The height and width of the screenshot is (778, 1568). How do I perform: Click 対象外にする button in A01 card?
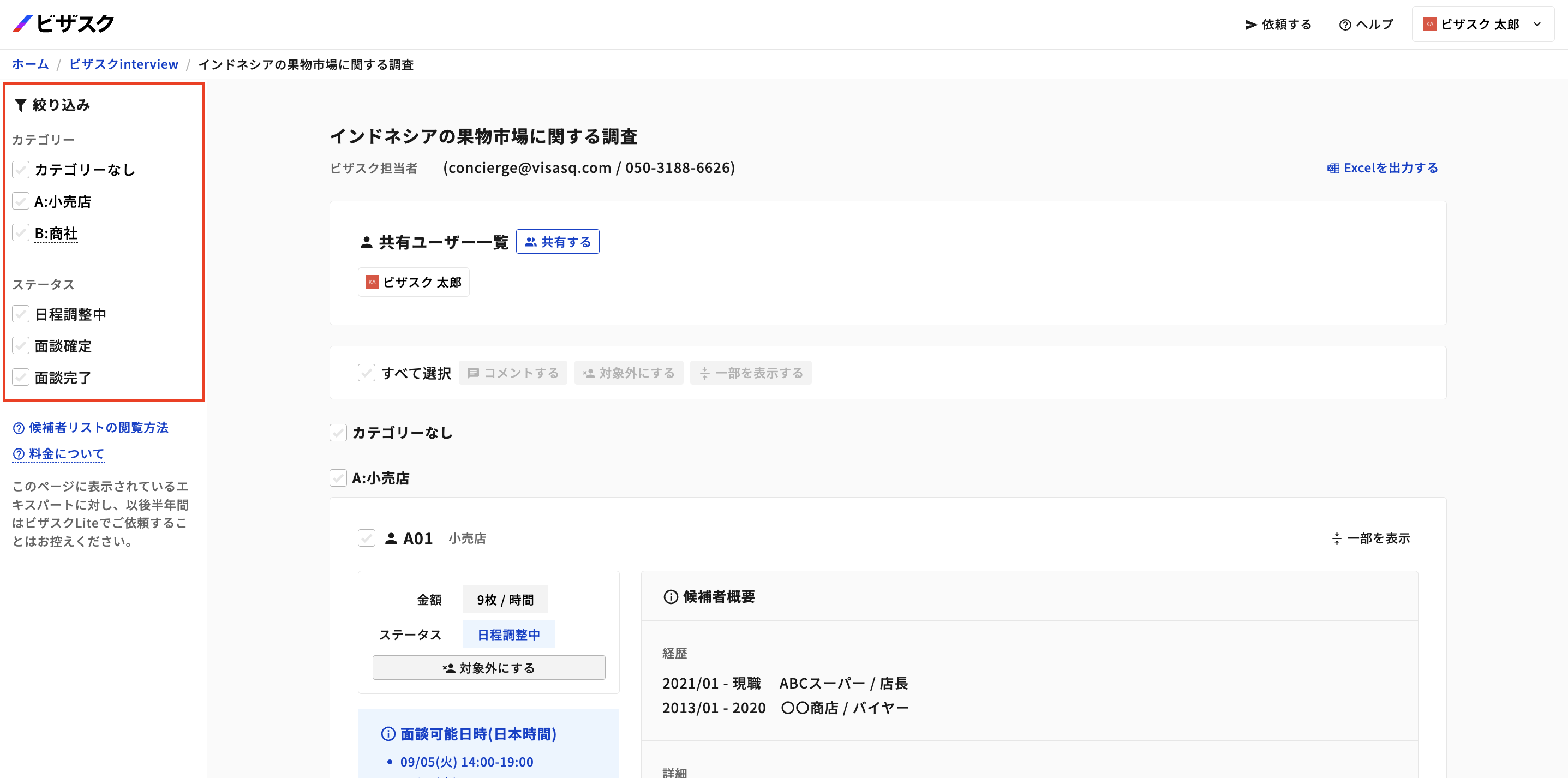tap(489, 668)
